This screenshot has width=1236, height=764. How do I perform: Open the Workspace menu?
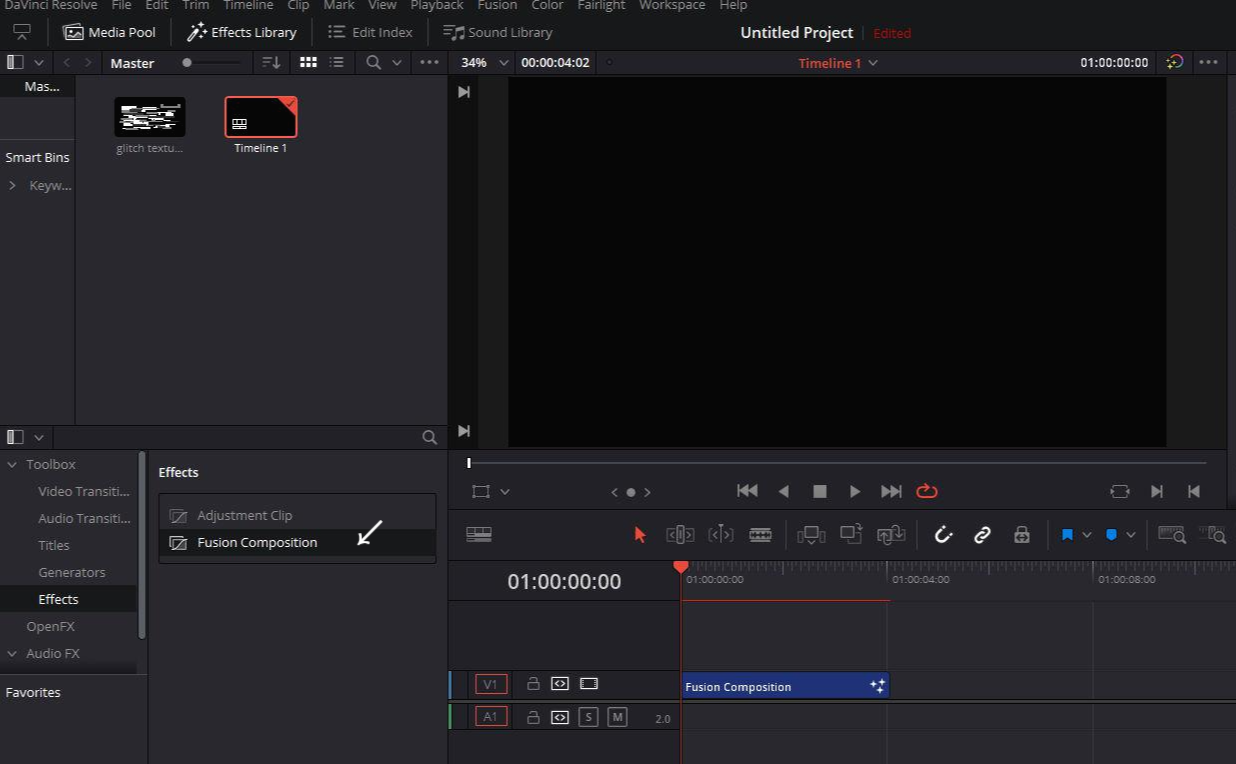click(x=672, y=5)
